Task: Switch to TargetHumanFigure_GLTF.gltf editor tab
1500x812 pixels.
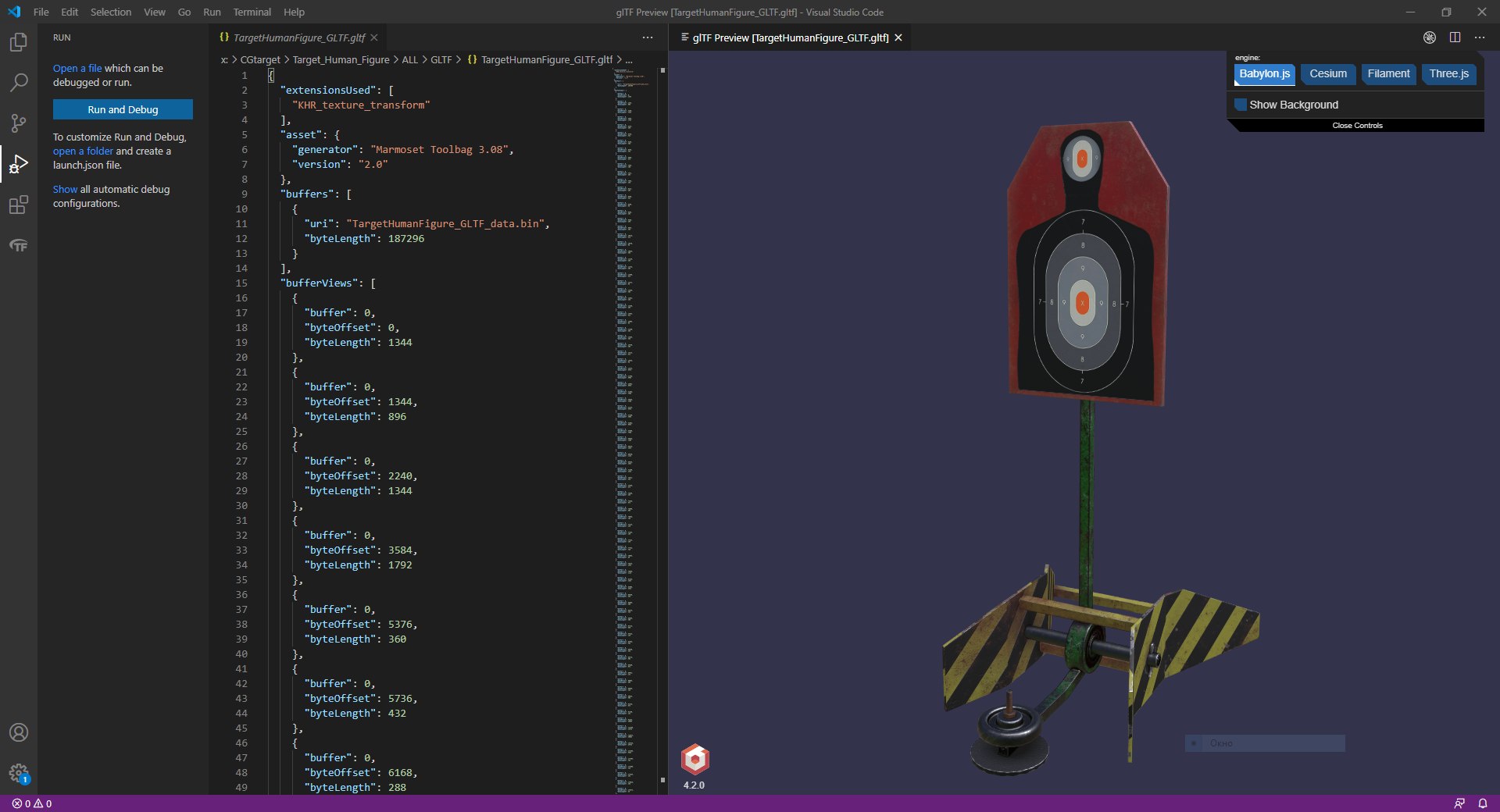Action: 298,37
